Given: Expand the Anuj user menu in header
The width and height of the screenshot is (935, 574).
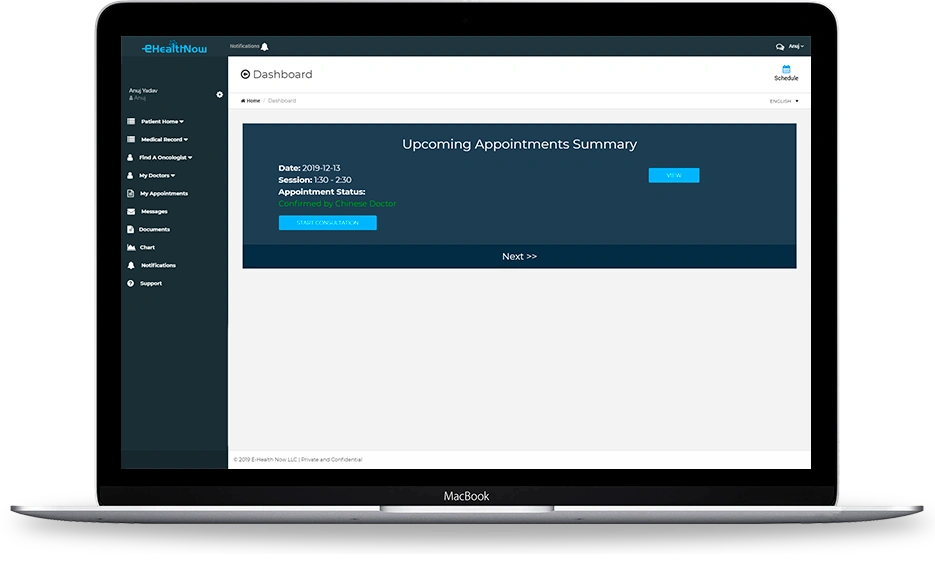Looking at the screenshot, I should tap(796, 46).
